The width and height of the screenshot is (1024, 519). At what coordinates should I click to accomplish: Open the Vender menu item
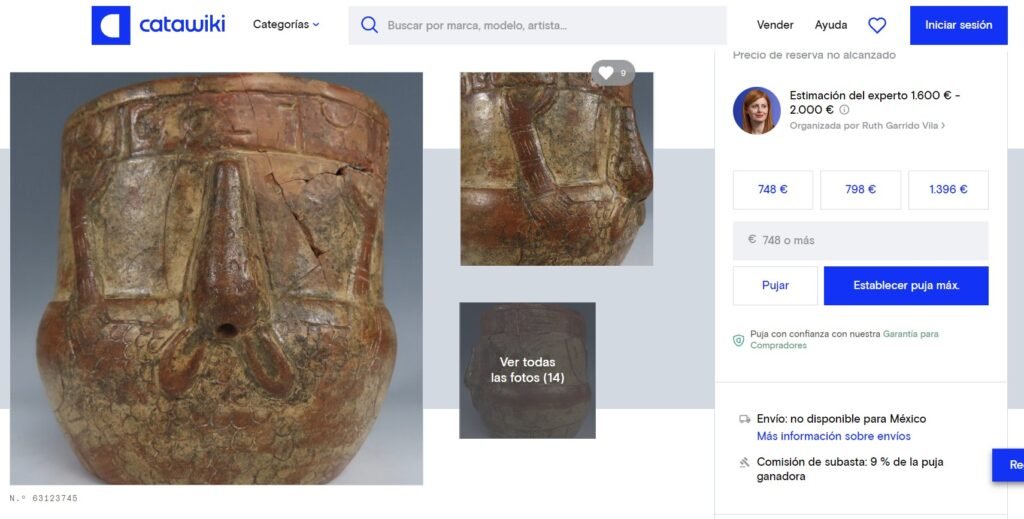tap(775, 25)
